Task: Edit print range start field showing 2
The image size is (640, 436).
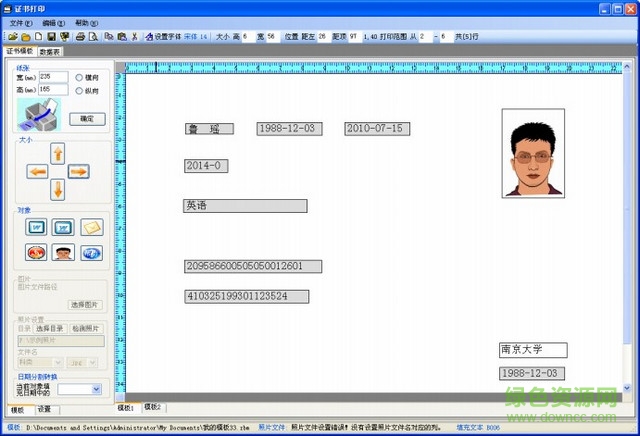Action: (x=425, y=37)
